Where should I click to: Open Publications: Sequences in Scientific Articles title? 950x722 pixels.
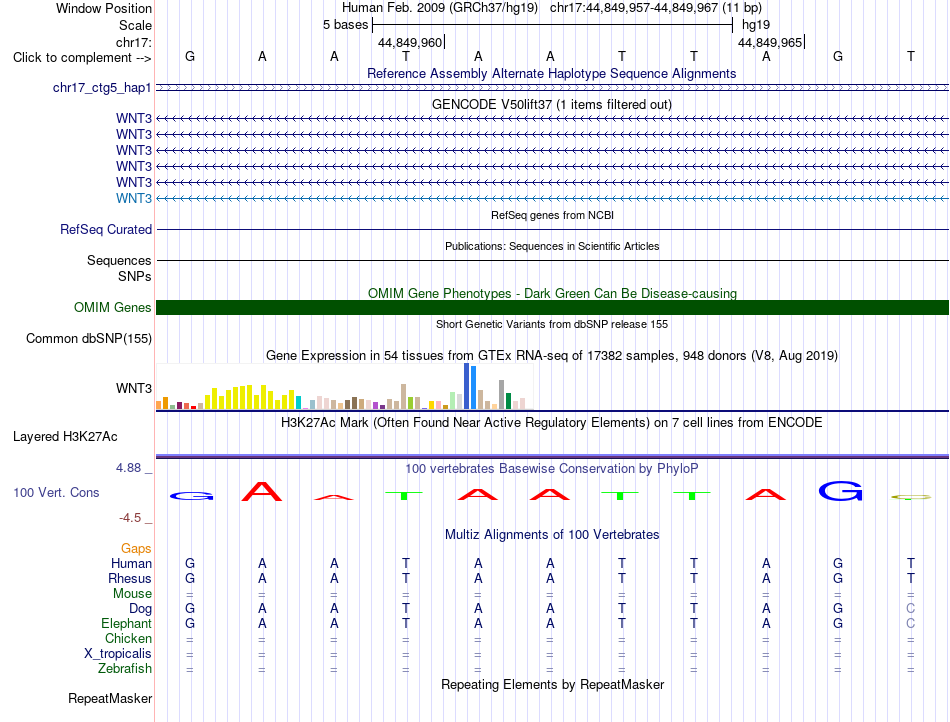pos(552,246)
